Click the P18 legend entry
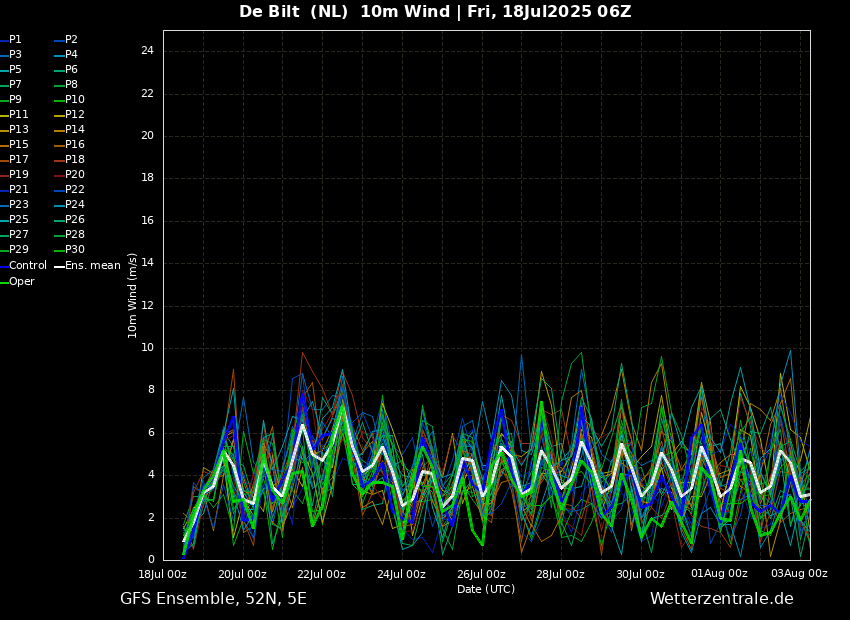Screen dimensions: 850x620 coord(75,160)
